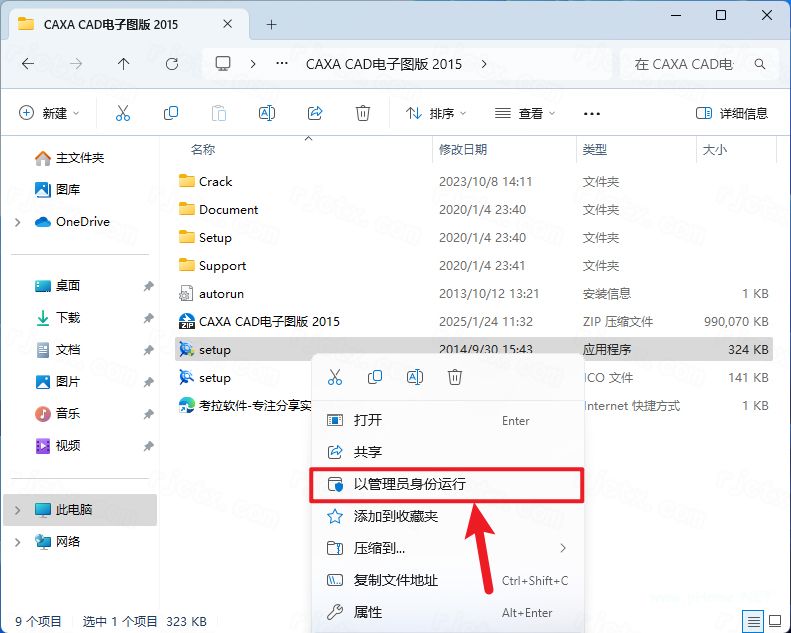
Task: Click the Delete trash icon in the toolbar
Action: pyautogui.click(x=363, y=113)
